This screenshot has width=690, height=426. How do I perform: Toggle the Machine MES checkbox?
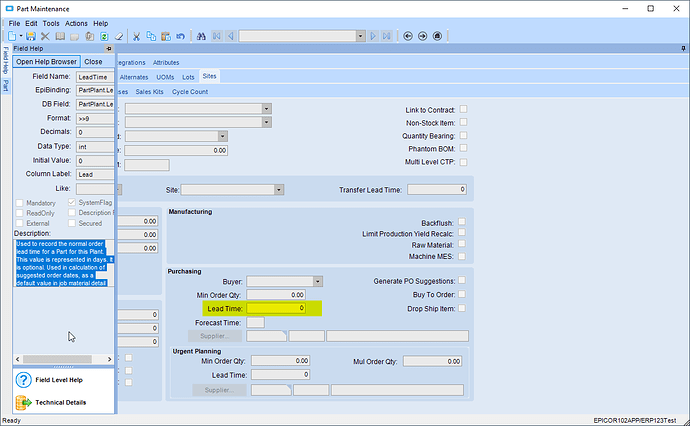coord(462,256)
